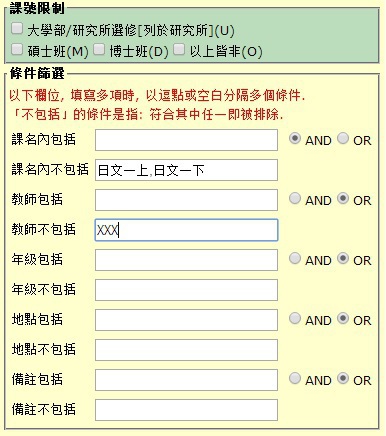
Task: Choose AND radio for 備註包括
Action: pos(295,378)
